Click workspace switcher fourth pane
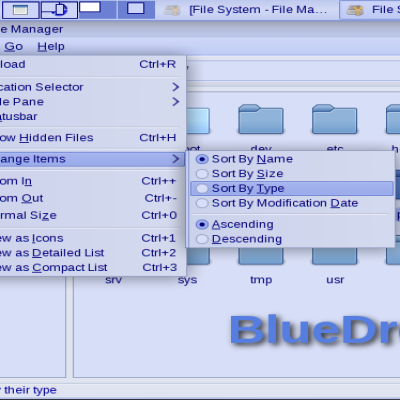 point(136,10)
